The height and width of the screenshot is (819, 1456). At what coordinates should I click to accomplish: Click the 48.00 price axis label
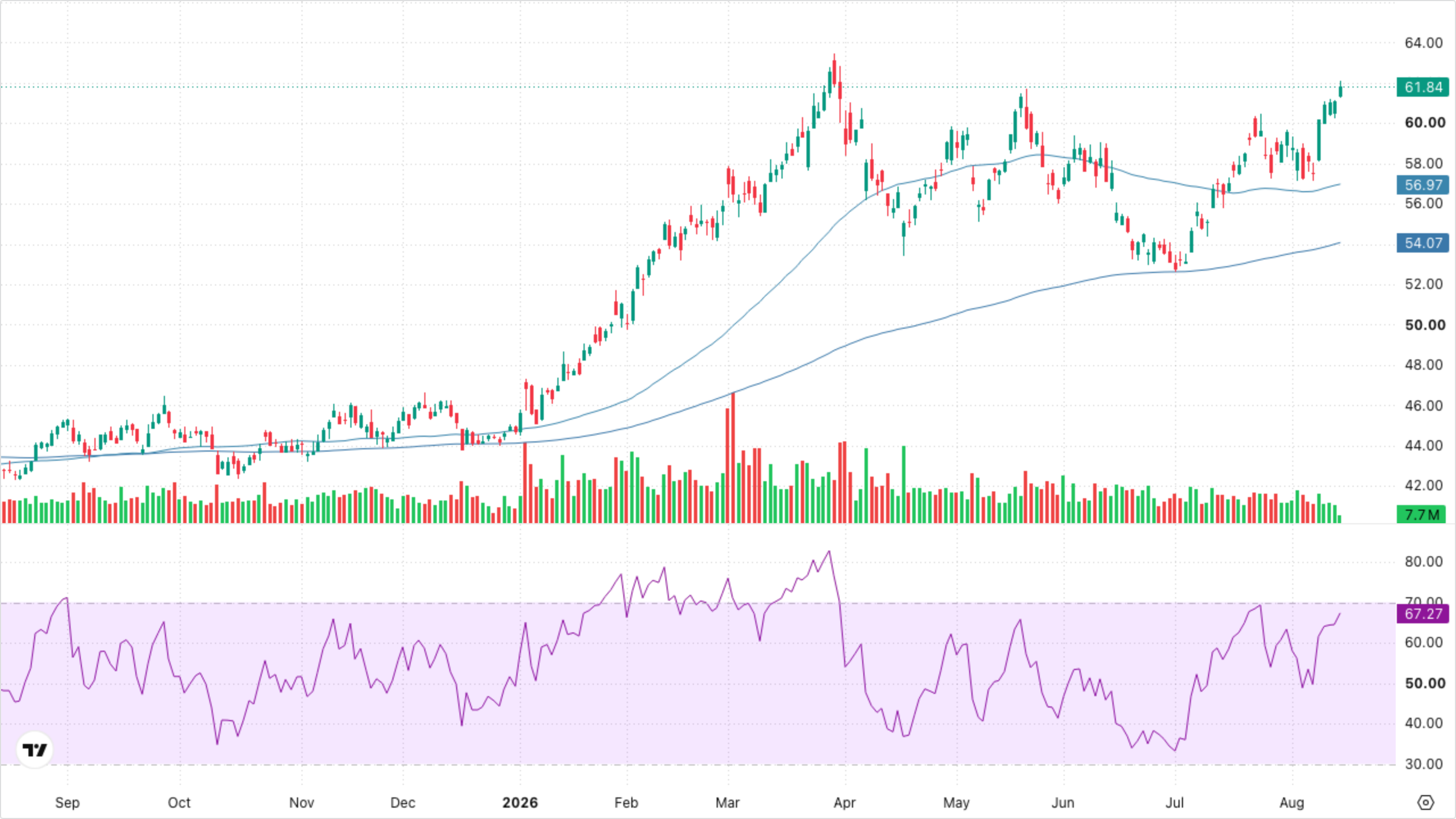pyautogui.click(x=1424, y=365)
